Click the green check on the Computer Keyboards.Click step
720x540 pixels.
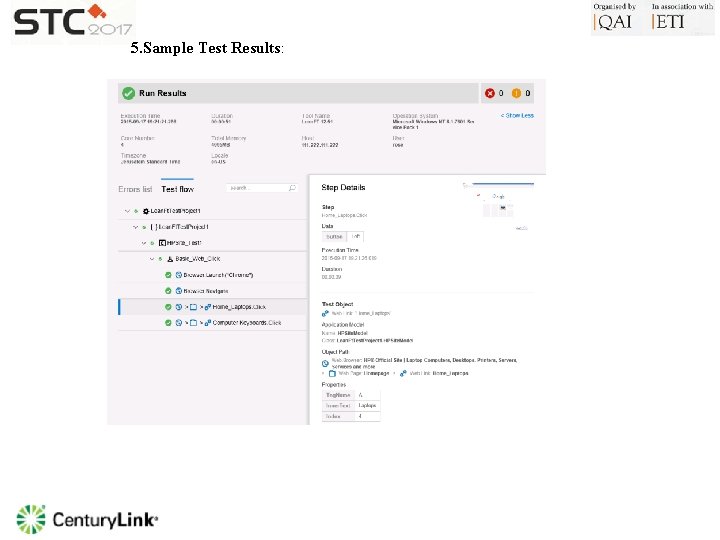pos(168,323)
